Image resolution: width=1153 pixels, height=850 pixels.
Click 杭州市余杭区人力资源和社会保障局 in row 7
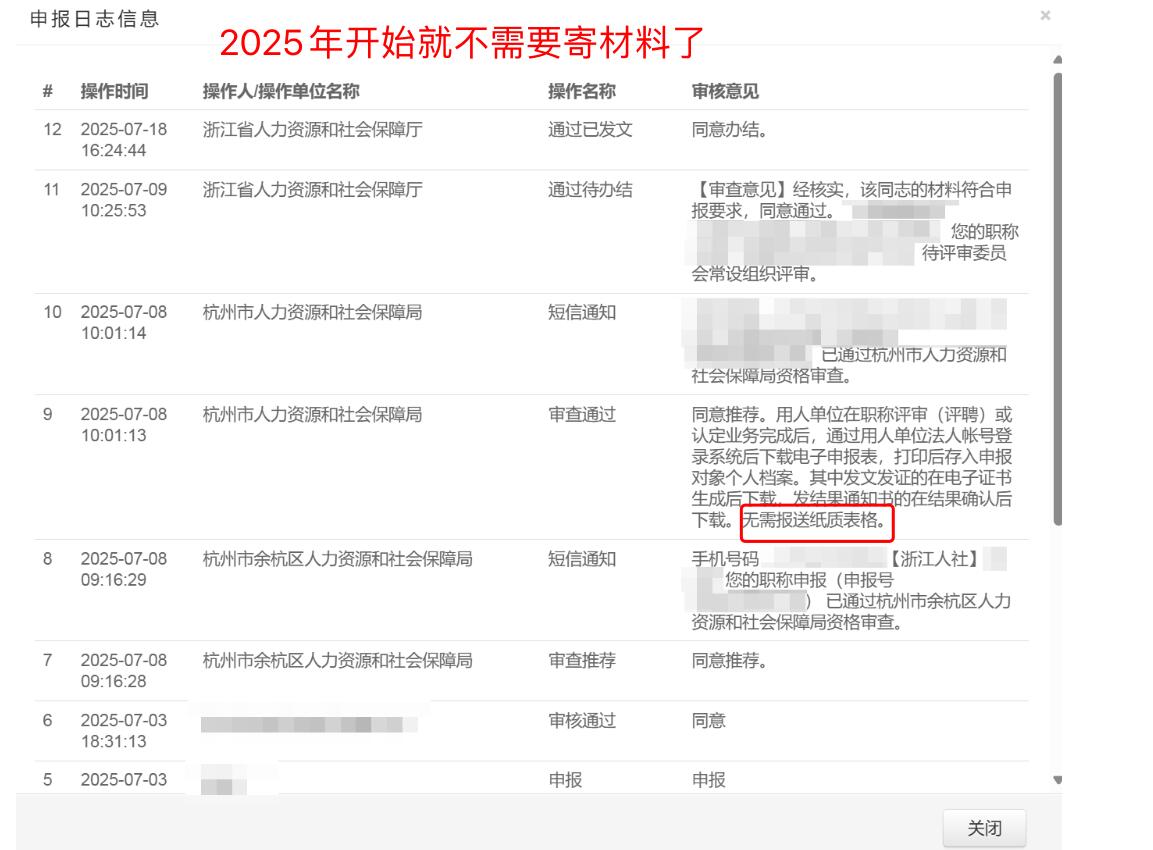[337, 661]
